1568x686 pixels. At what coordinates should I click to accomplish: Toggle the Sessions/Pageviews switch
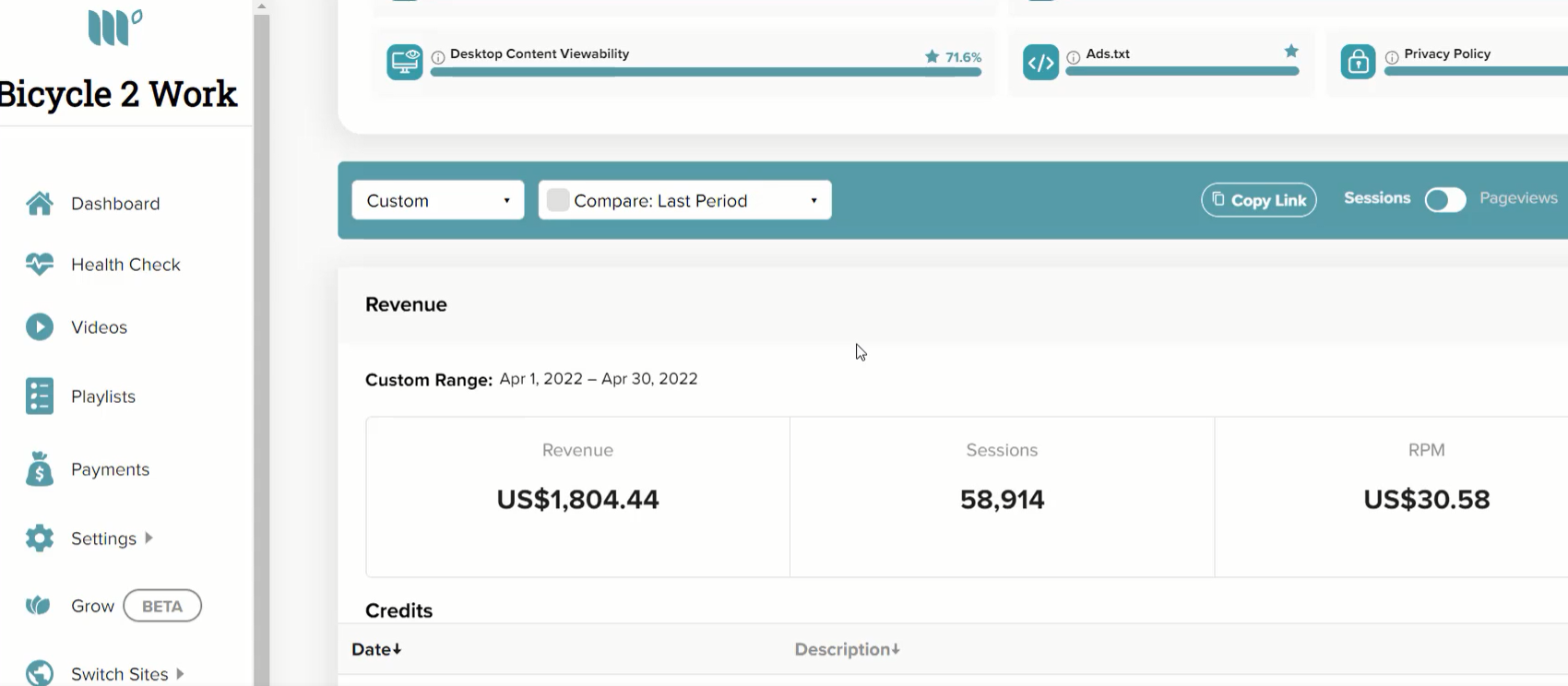(x=1445, y=200)
